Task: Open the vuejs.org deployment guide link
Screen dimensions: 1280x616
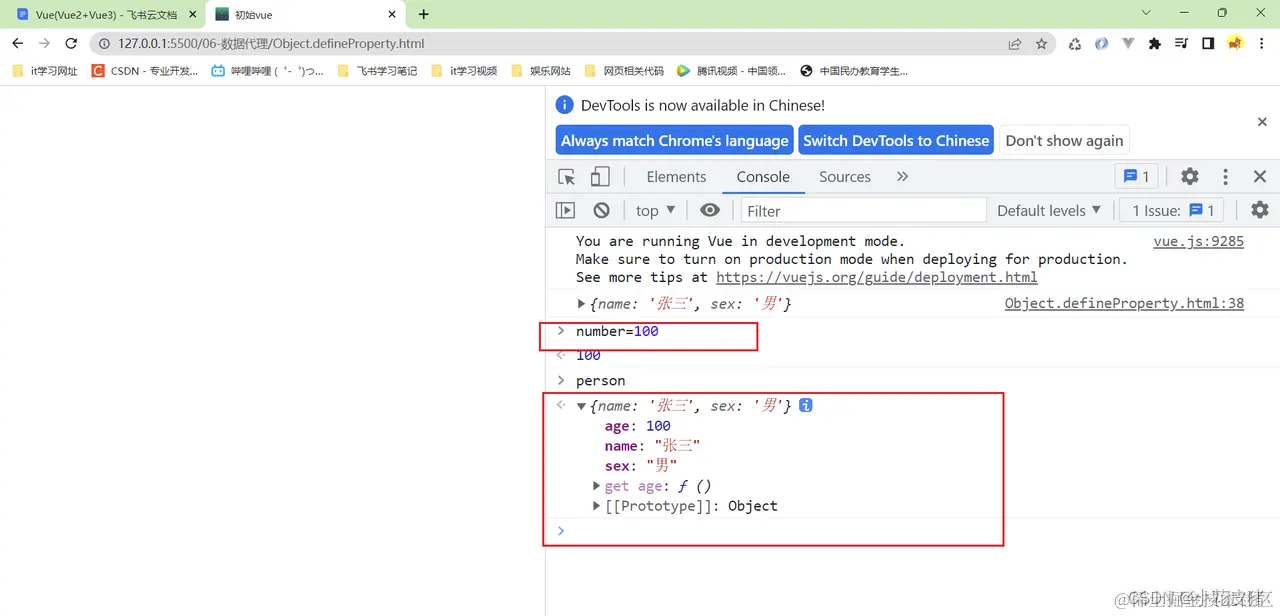Action: pos(877,277)
